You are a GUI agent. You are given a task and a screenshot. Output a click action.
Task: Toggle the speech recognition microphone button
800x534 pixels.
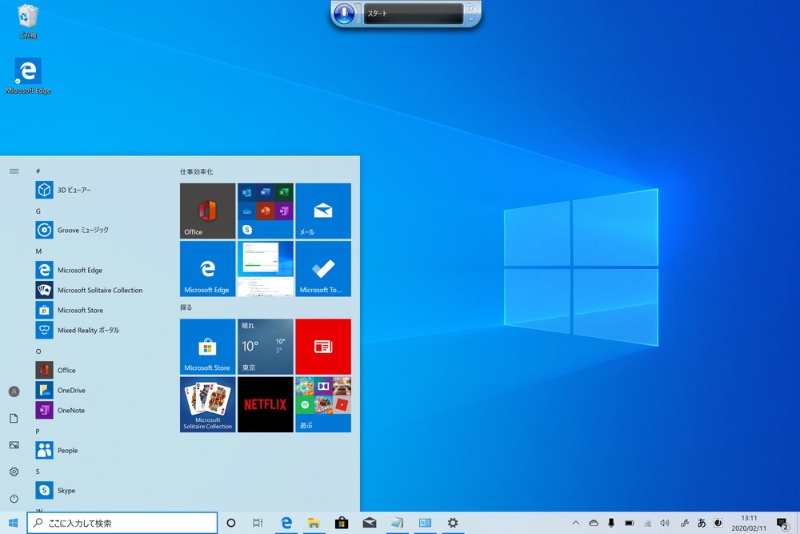(345, 14)
